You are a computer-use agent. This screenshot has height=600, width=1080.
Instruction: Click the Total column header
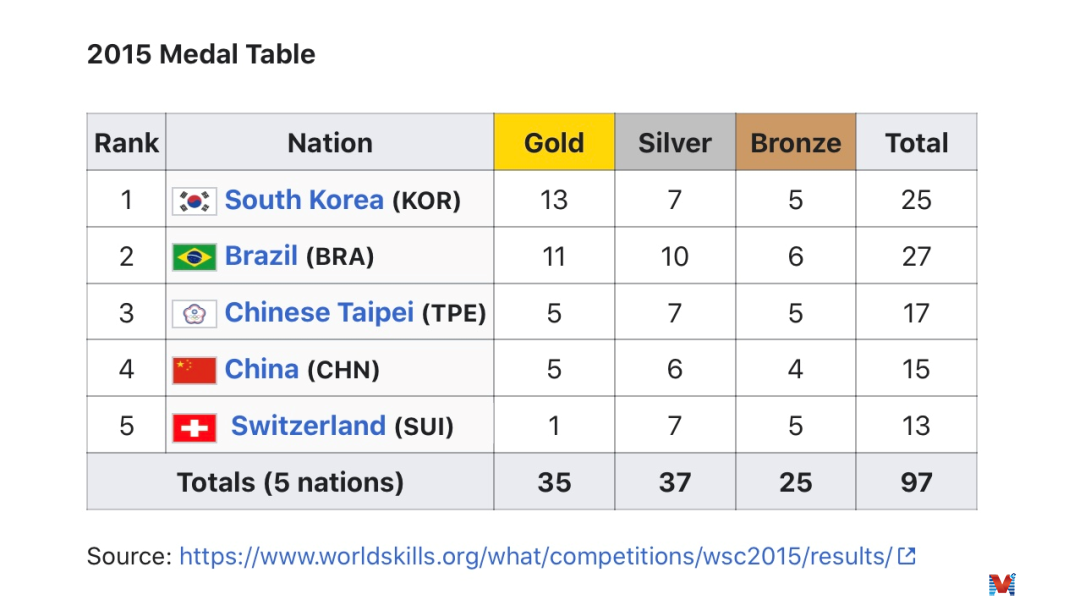click(916, 143)
